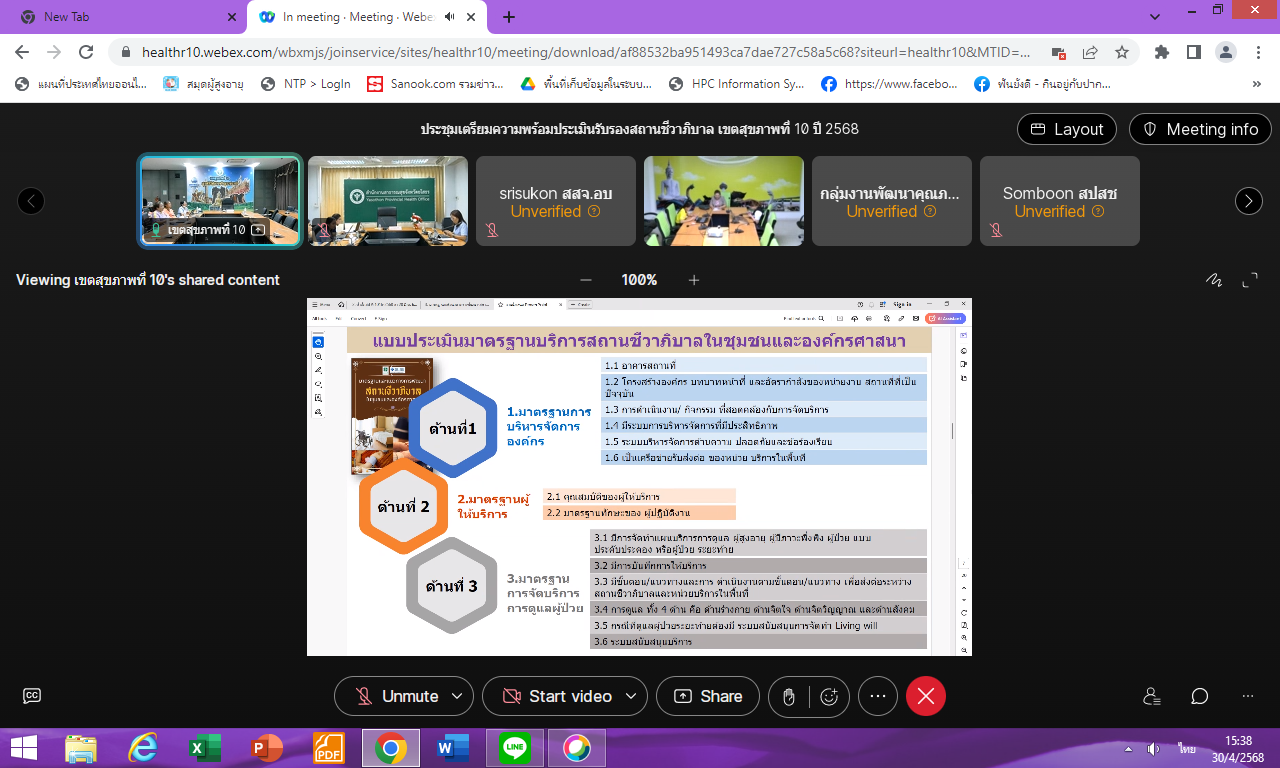Open Excel from the taskbar

tap(205, 748)
